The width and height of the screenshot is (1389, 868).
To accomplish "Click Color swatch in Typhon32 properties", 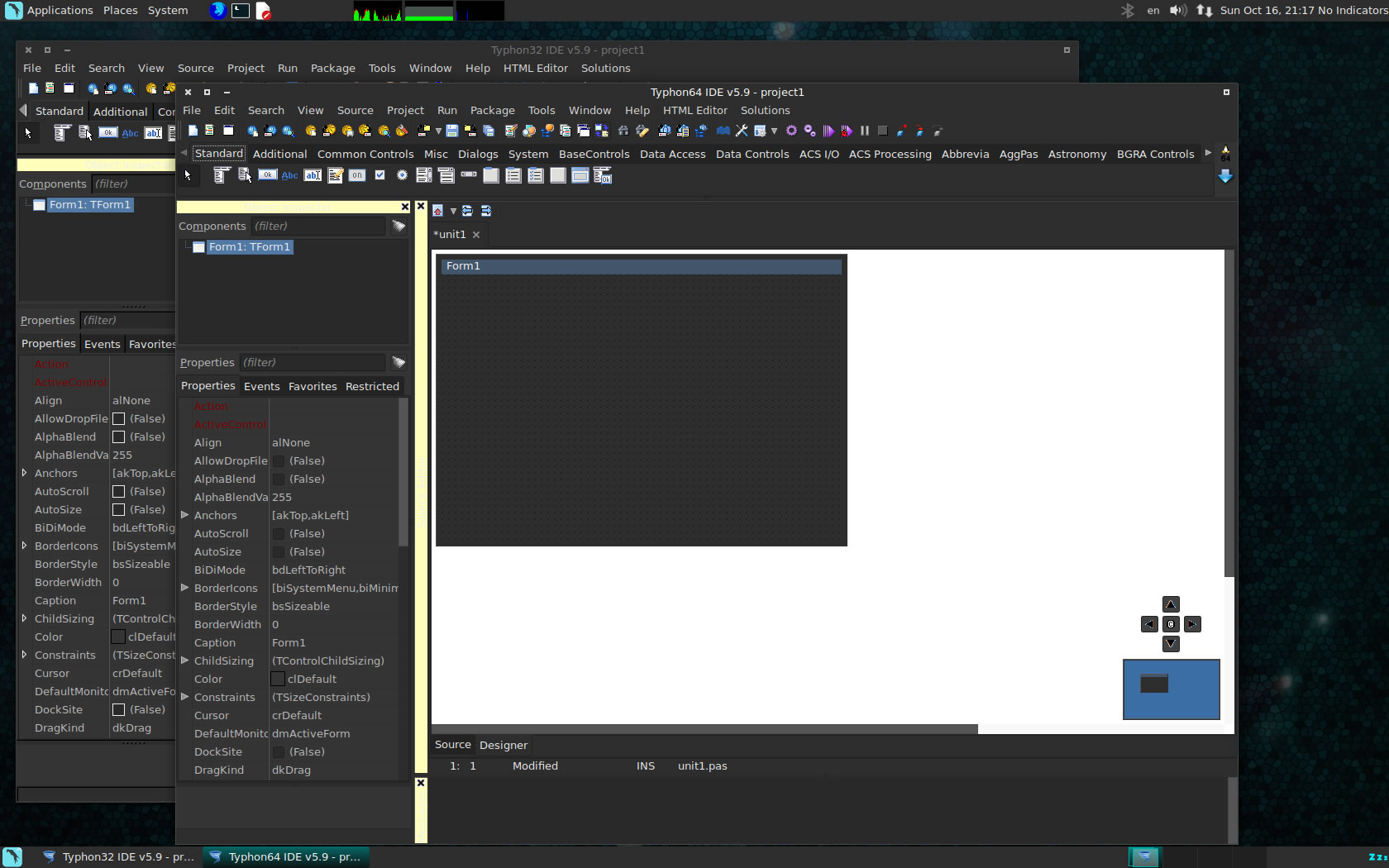I will (118, 637).
